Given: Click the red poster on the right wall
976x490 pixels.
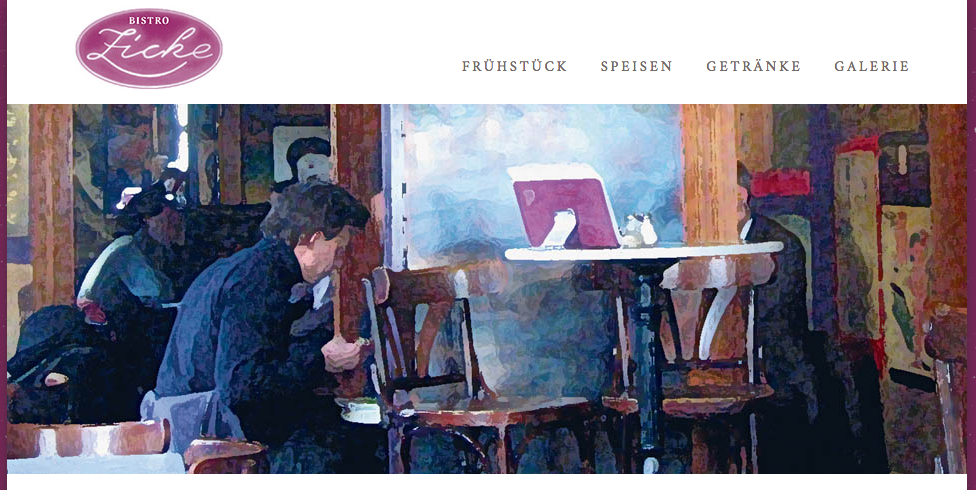Looking at the screenshot, I should (x=781, y=182).
